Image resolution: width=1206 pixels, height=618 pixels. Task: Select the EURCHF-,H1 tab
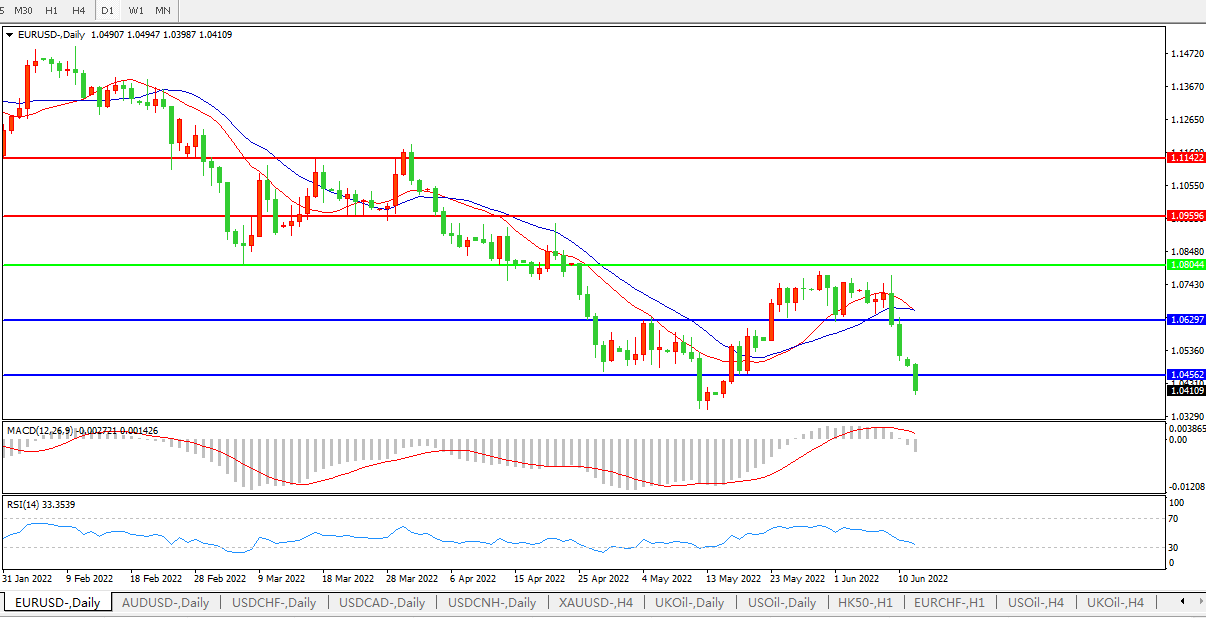949,602
